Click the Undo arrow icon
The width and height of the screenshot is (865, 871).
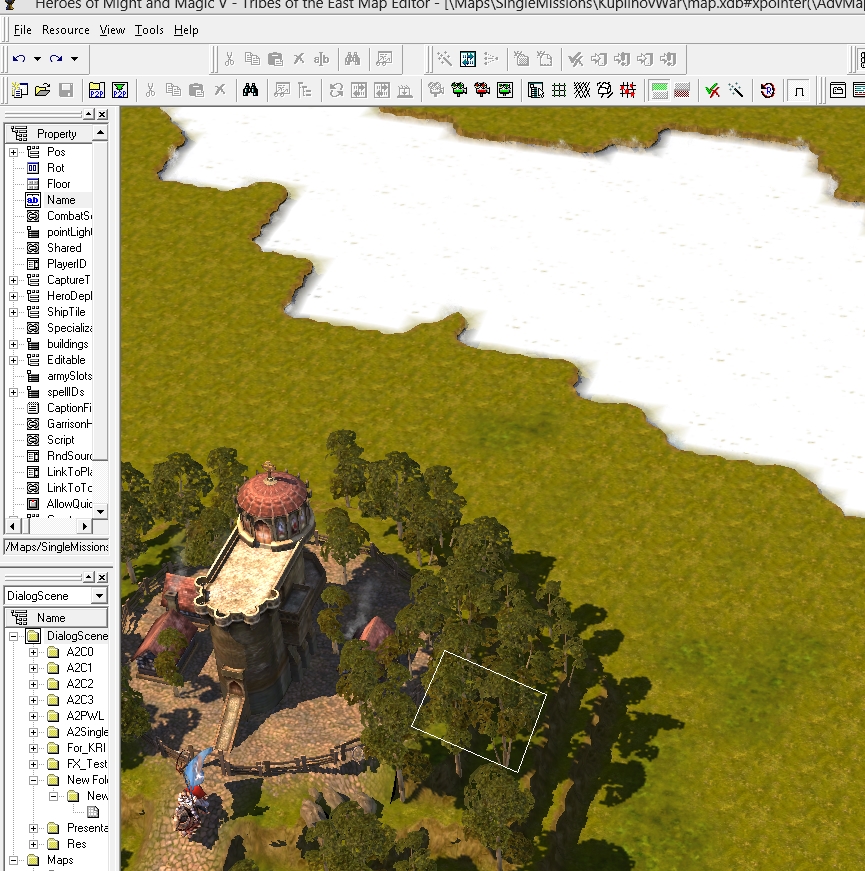pyautogui.click(x=19, y=58)
